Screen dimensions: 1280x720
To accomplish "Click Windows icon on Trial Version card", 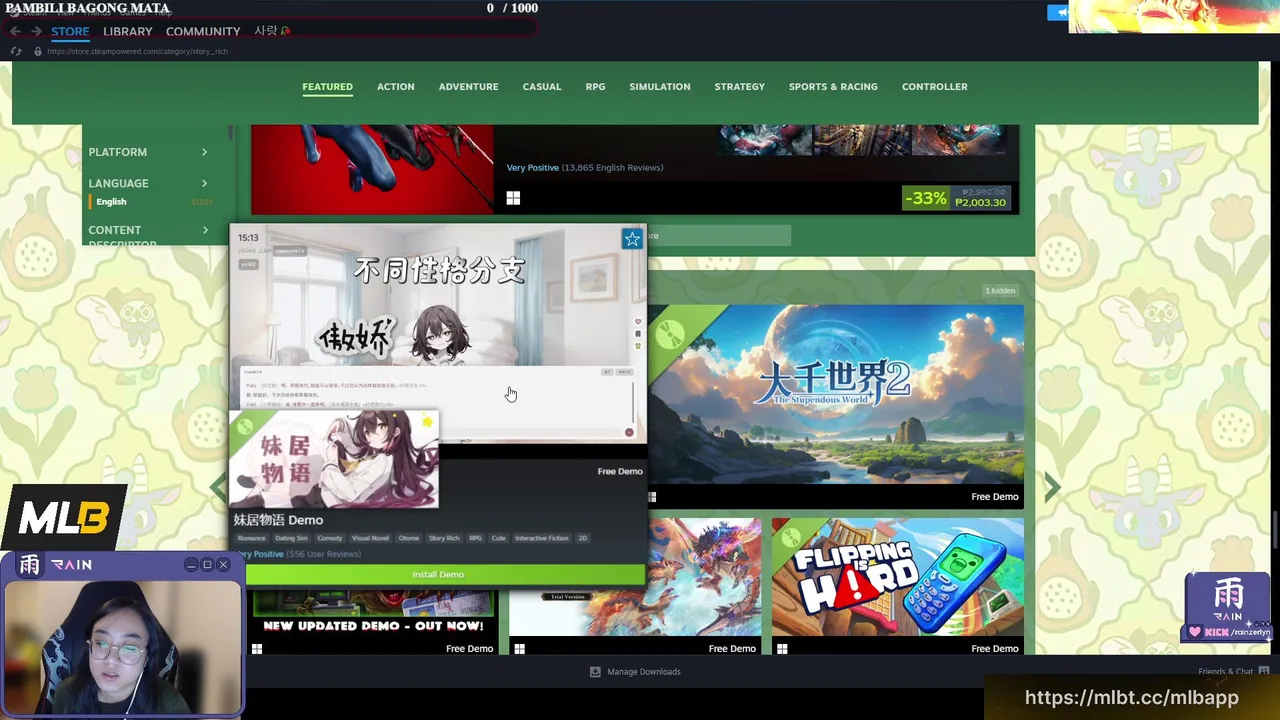I will pyautogui.click(x=519, y=649).
